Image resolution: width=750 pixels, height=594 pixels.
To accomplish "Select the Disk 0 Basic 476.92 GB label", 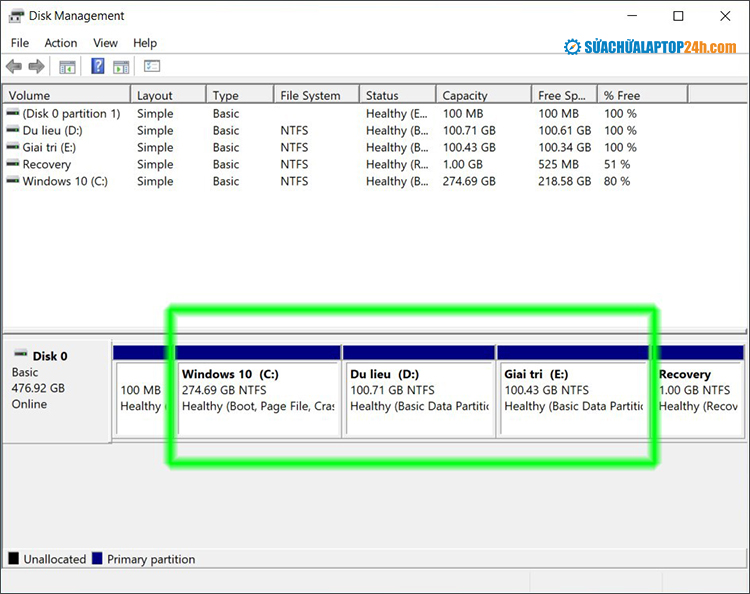I will click(x=57, y=391).
